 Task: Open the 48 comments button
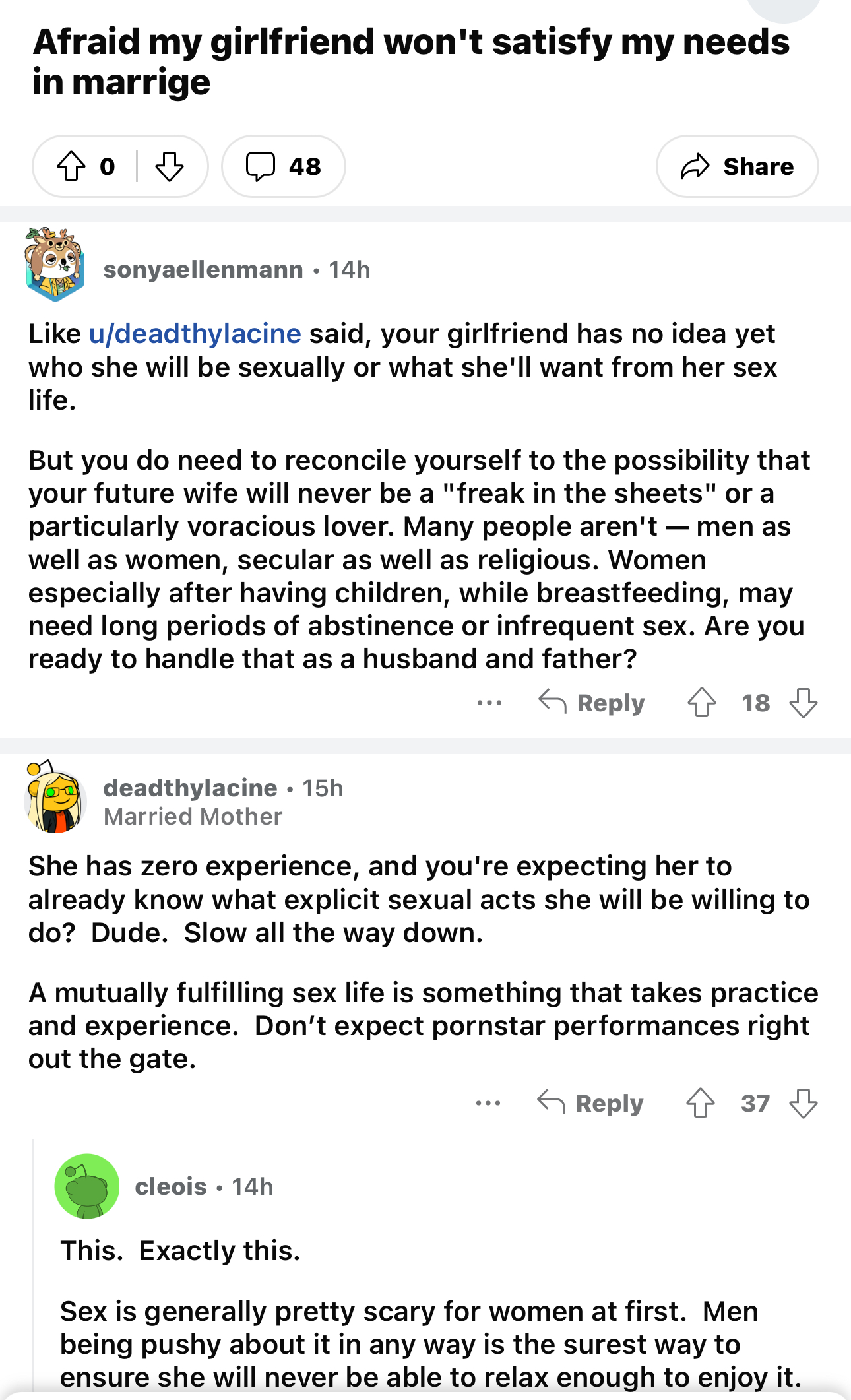[284, 166]
